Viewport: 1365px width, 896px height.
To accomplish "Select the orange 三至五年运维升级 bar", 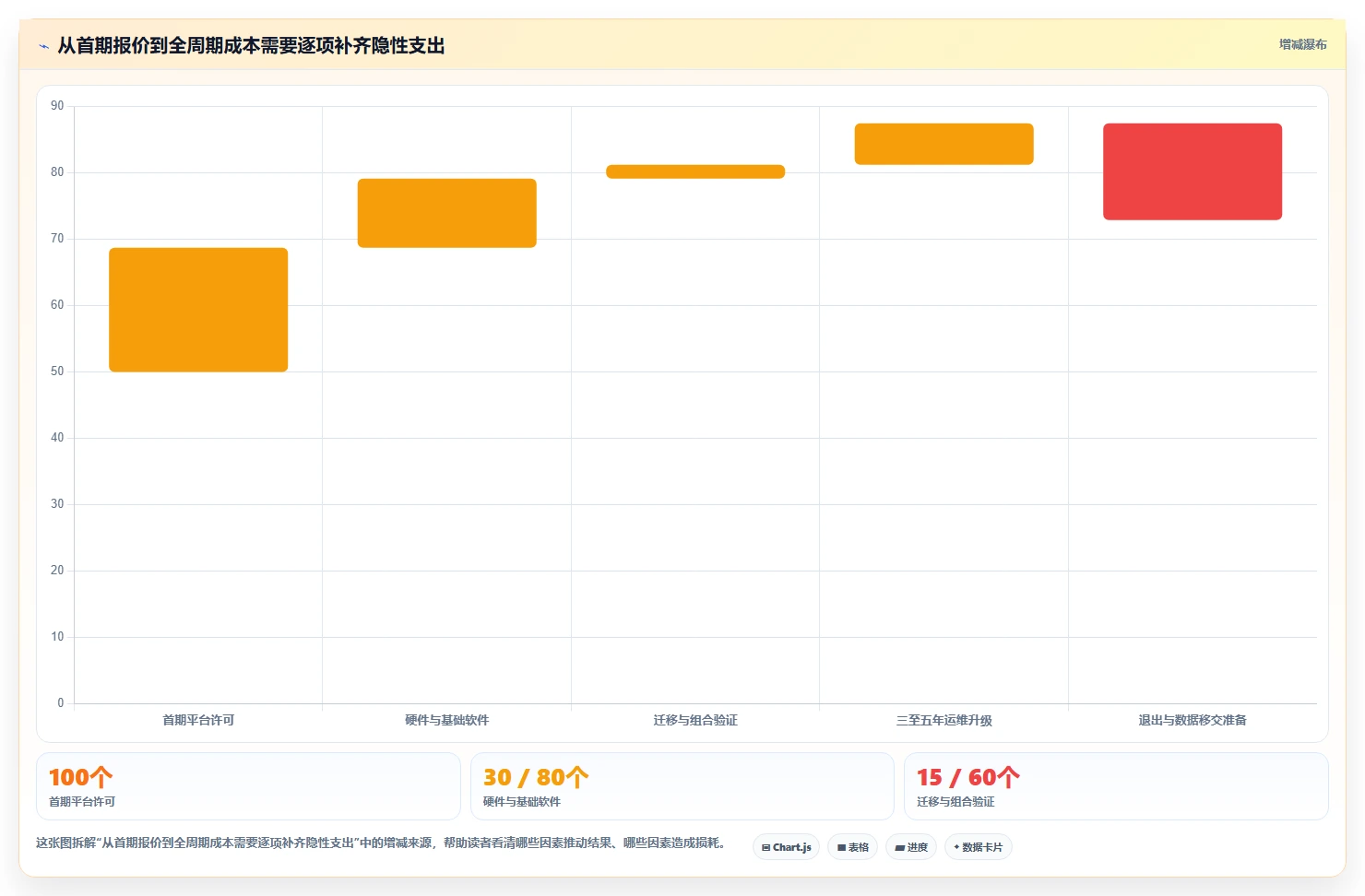I will (x=944, y=144).
